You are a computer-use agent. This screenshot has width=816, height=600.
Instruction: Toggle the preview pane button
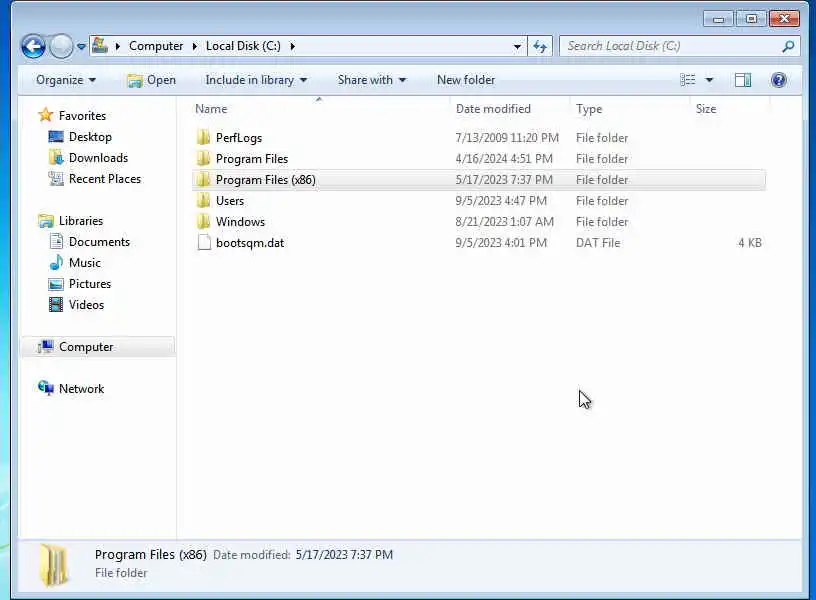(743, 80)
